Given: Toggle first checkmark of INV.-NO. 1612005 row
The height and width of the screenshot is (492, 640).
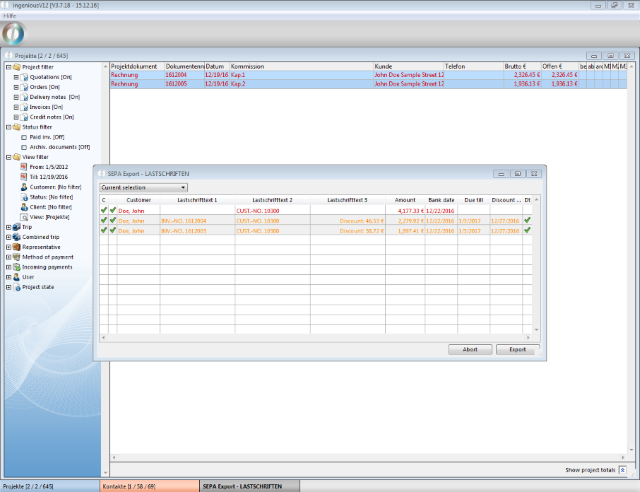Looking at the screenshot, I should [x=104, y=230].
